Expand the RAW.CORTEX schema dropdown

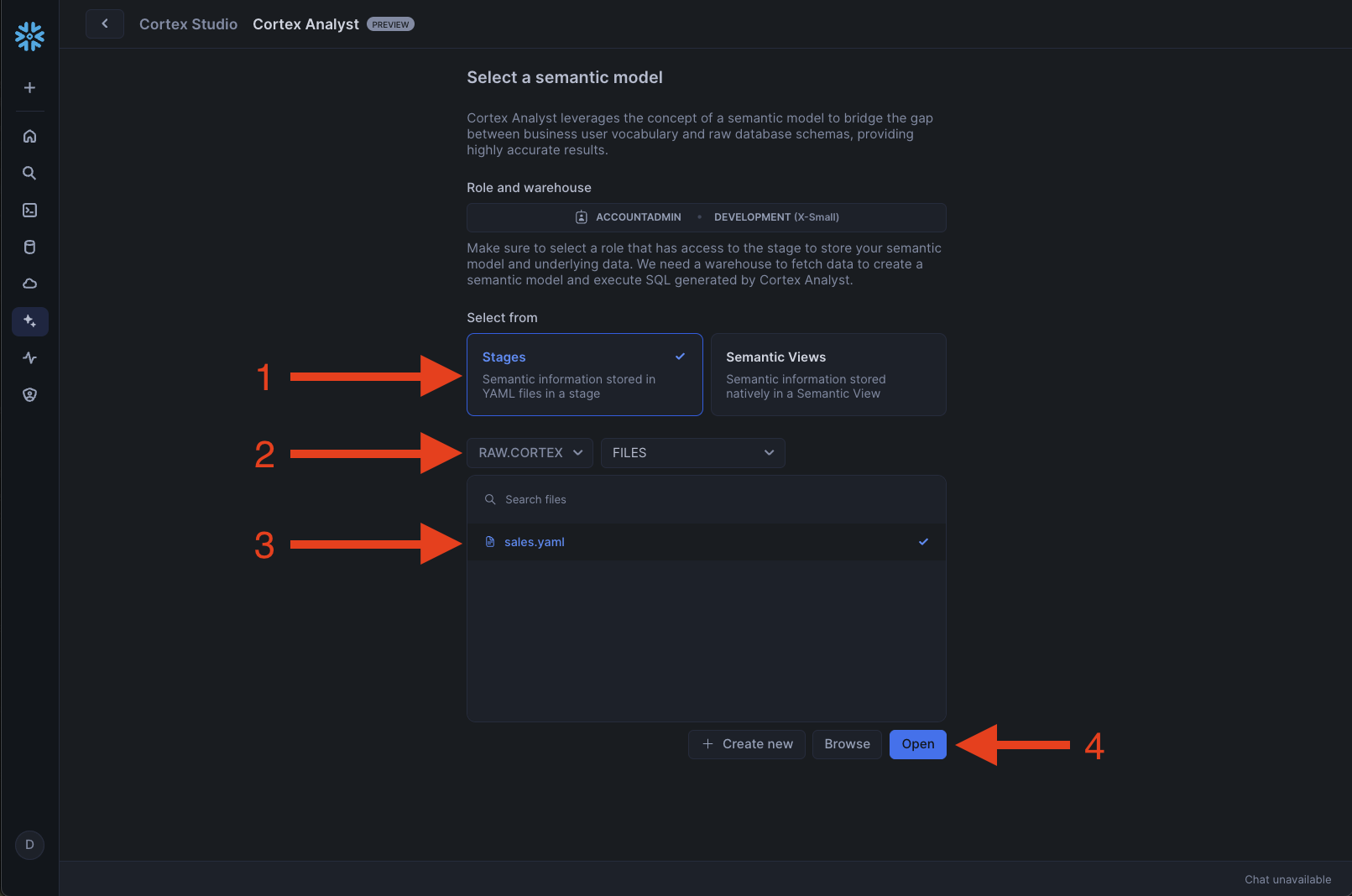click(530, 453)
